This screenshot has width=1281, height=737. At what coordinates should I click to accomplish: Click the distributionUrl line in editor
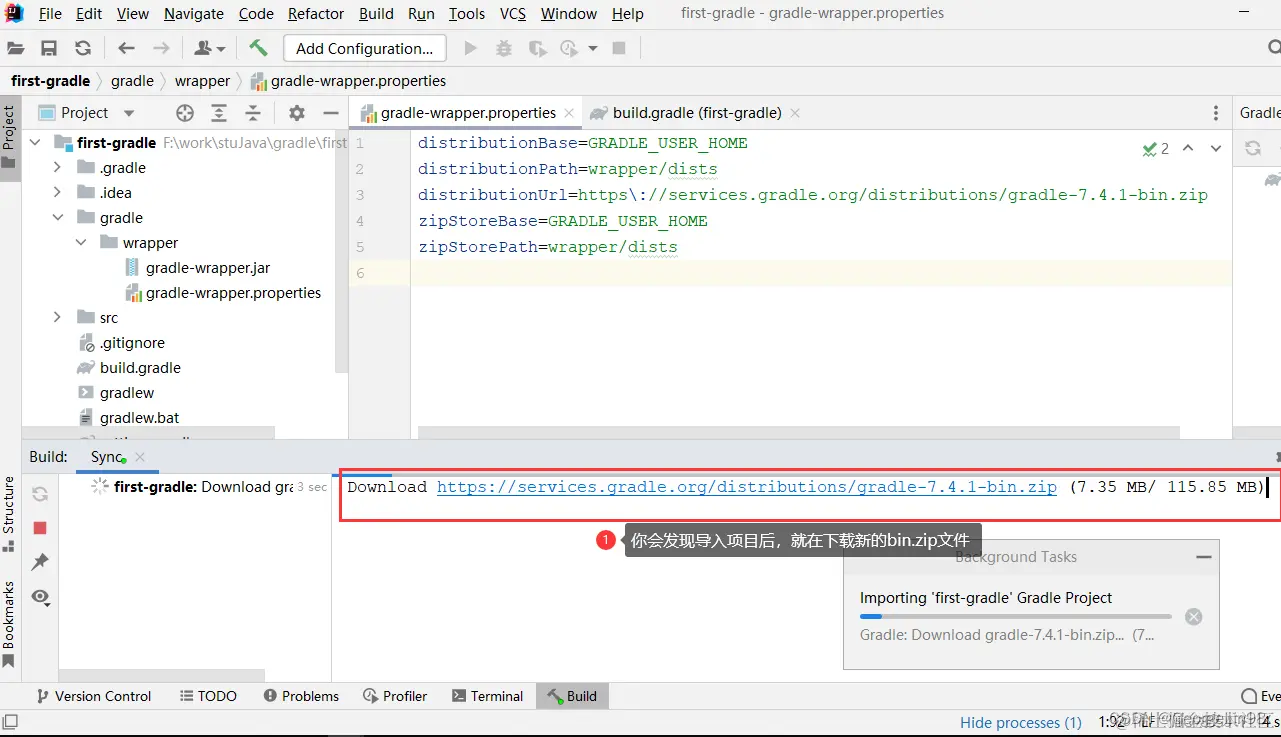[x=812, y=195]
